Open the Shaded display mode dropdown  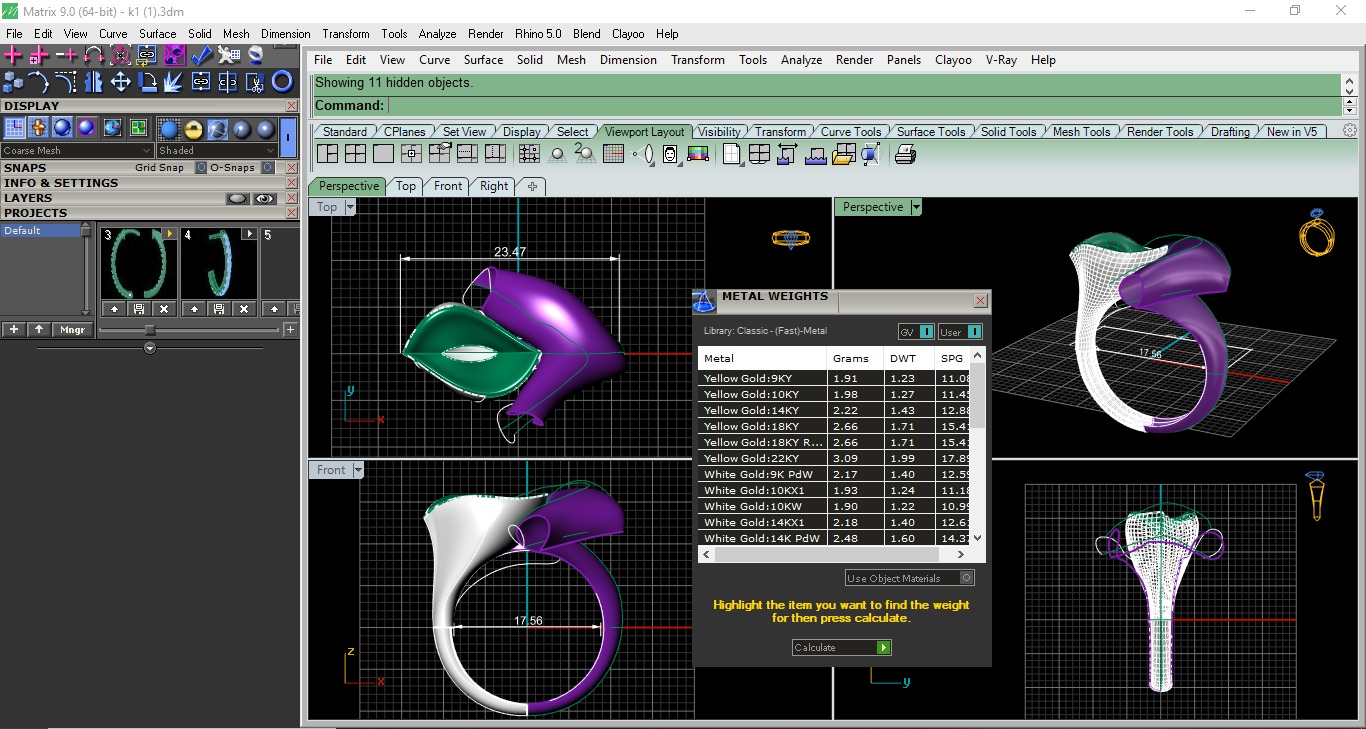pyautogui.click(x=217, y=150)
